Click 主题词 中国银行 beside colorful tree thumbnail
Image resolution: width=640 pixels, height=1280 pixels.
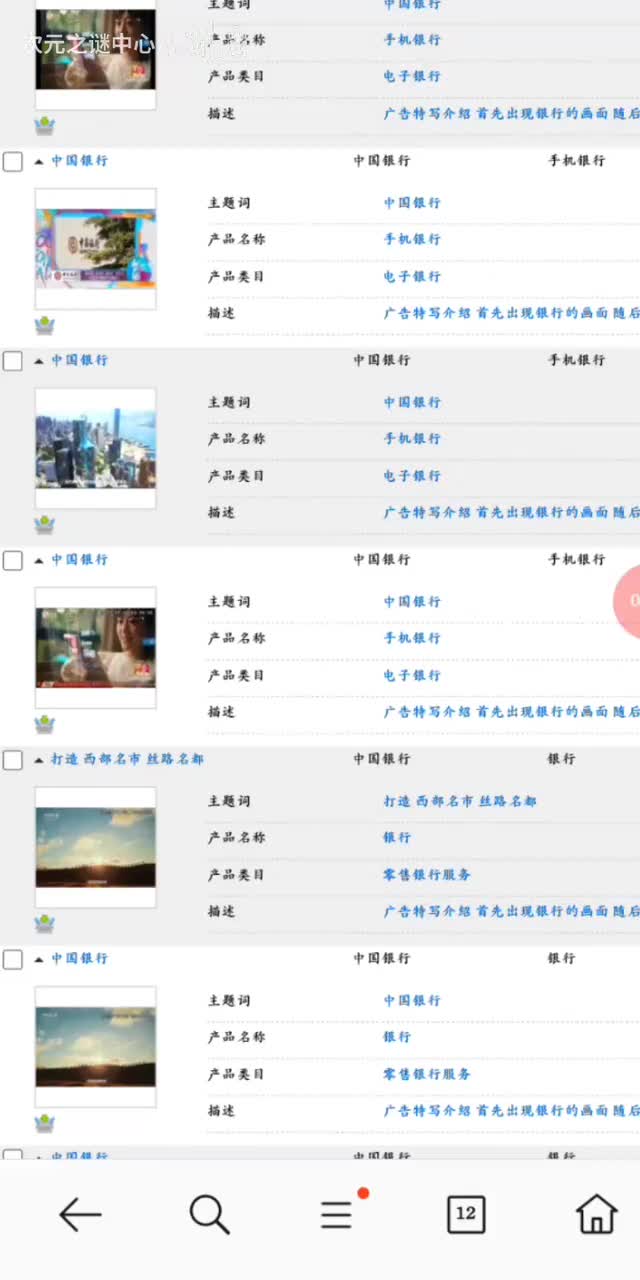(x=412, y=203)
